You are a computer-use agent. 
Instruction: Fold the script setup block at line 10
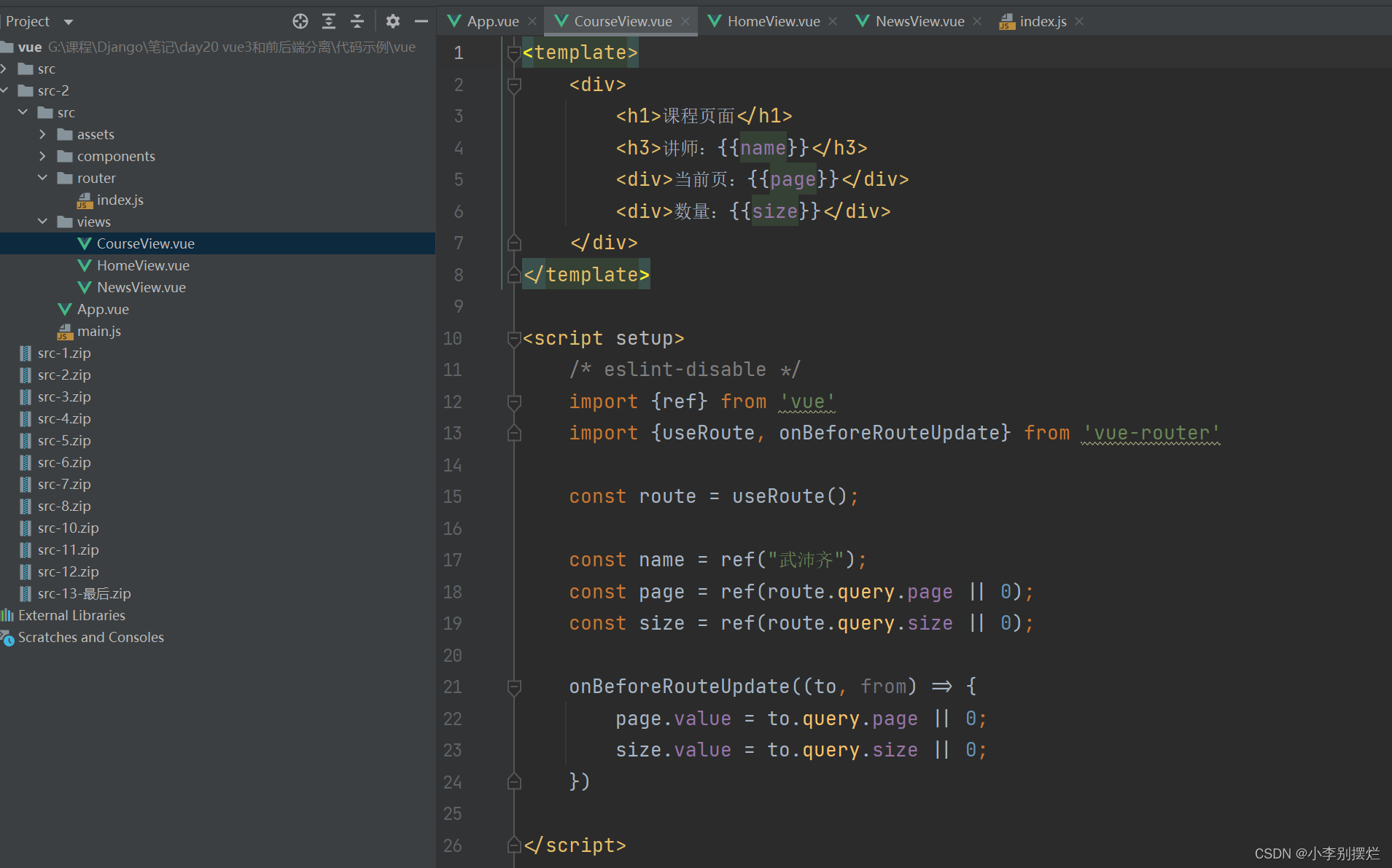point(514,339)
